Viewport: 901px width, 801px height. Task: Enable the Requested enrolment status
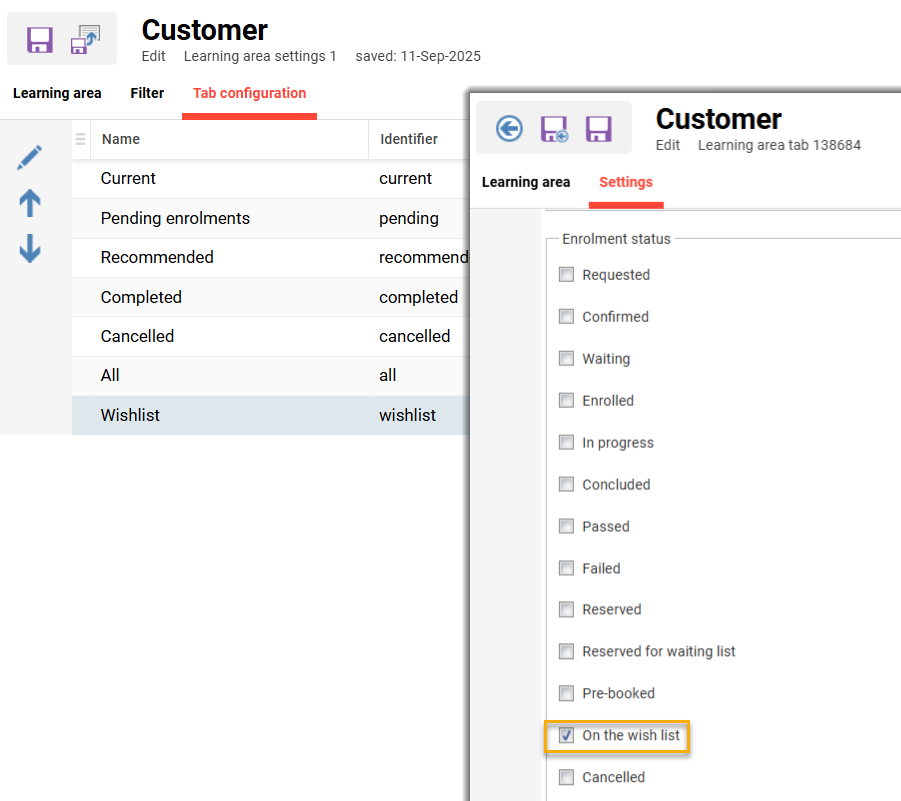[x=567, y=273]
